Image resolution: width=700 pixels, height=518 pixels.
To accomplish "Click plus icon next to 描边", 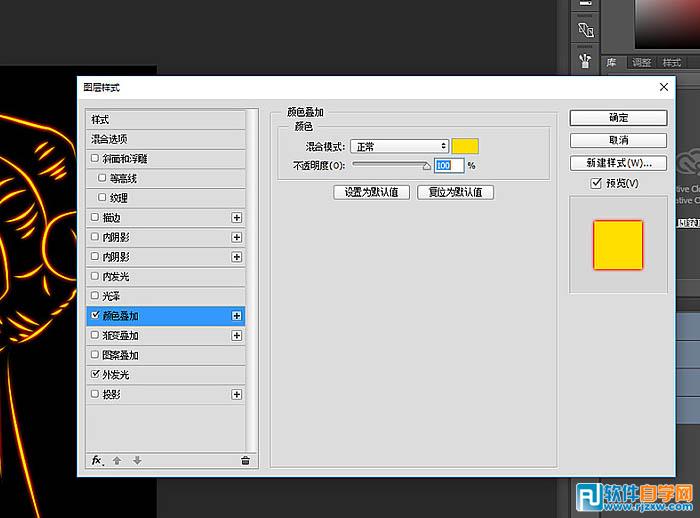I will (x=237, y=217).
